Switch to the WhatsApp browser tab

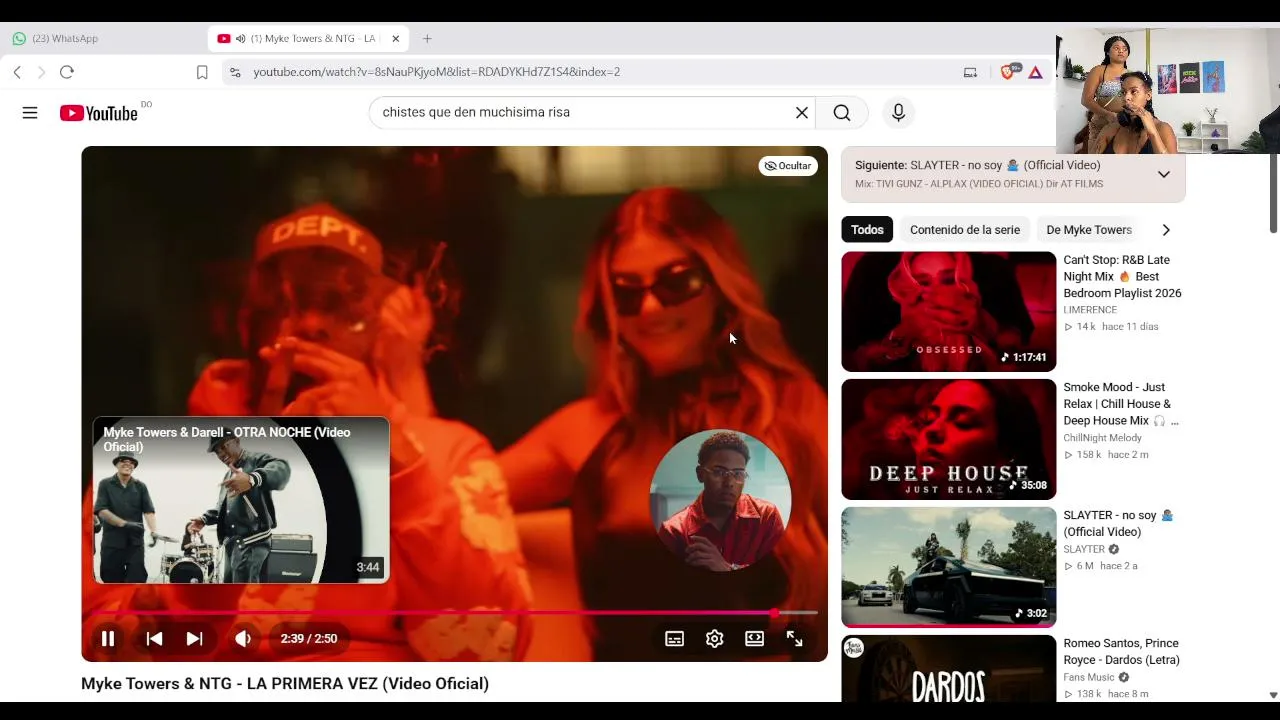[x=104, y=39]
